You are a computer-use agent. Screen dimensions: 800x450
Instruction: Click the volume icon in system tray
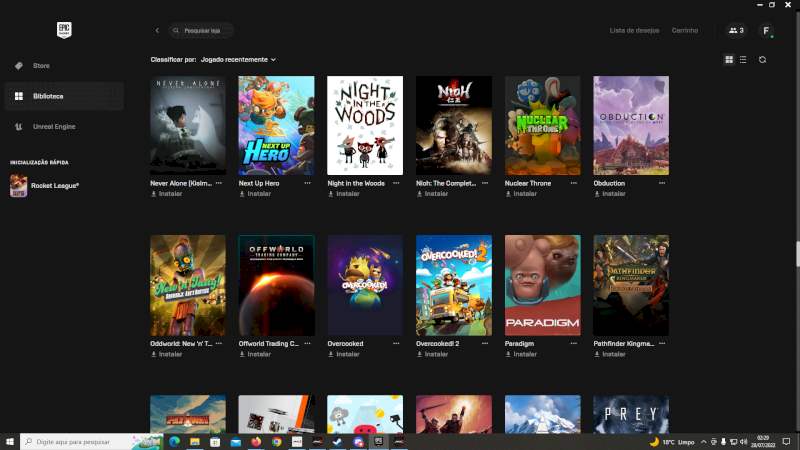[x=743, y=442]
